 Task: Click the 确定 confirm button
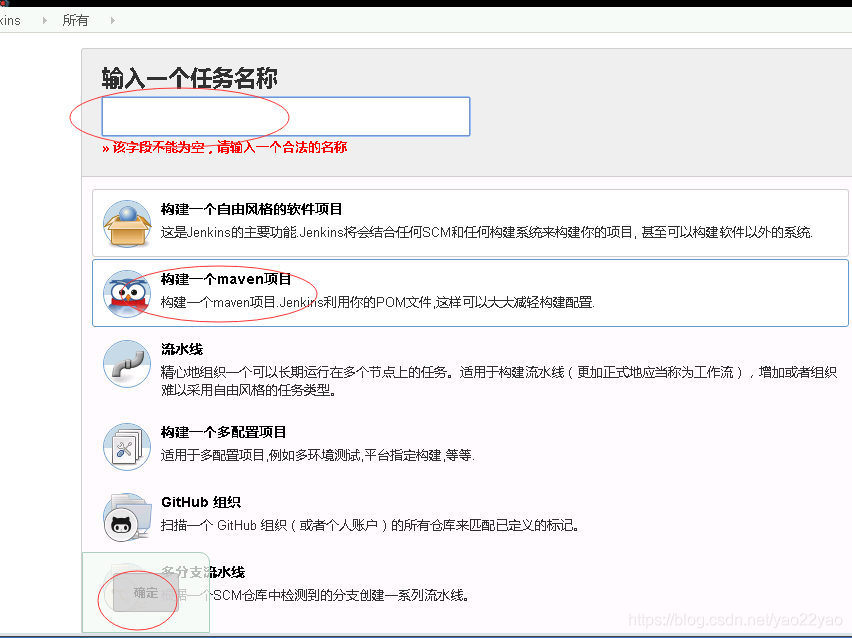click(x=146, y=593)
